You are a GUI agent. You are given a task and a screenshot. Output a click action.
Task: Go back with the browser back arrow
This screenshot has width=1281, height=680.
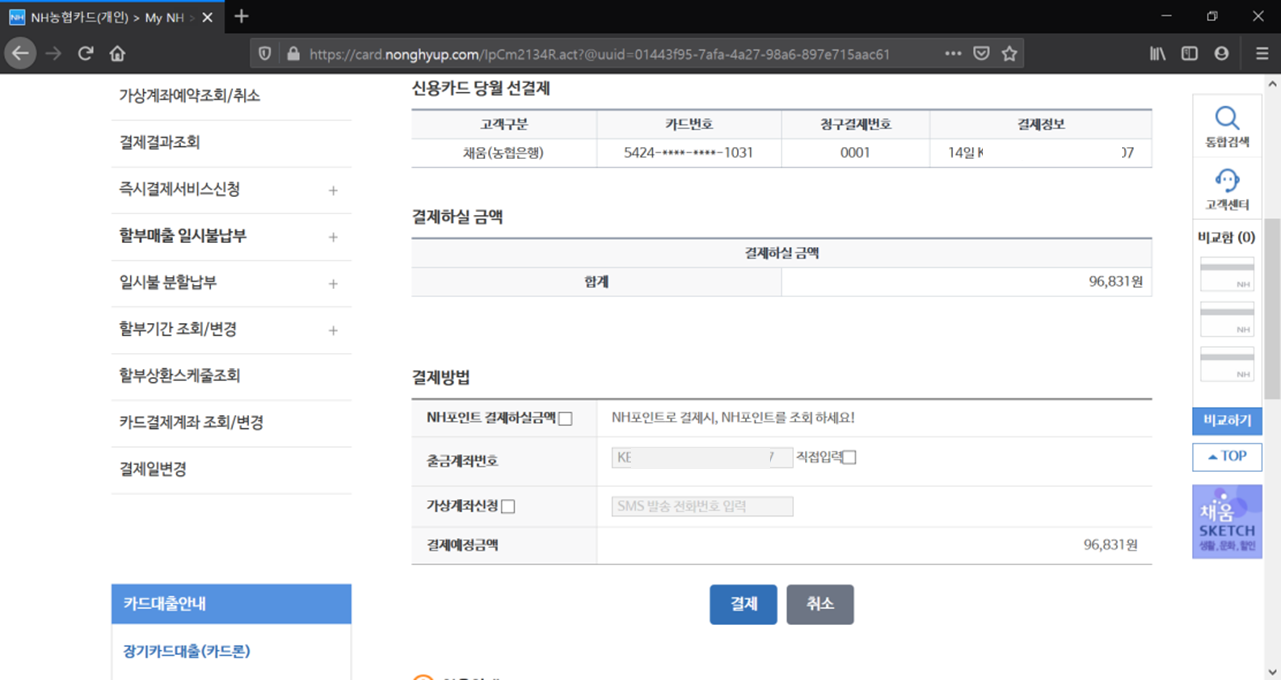(21, 53)
